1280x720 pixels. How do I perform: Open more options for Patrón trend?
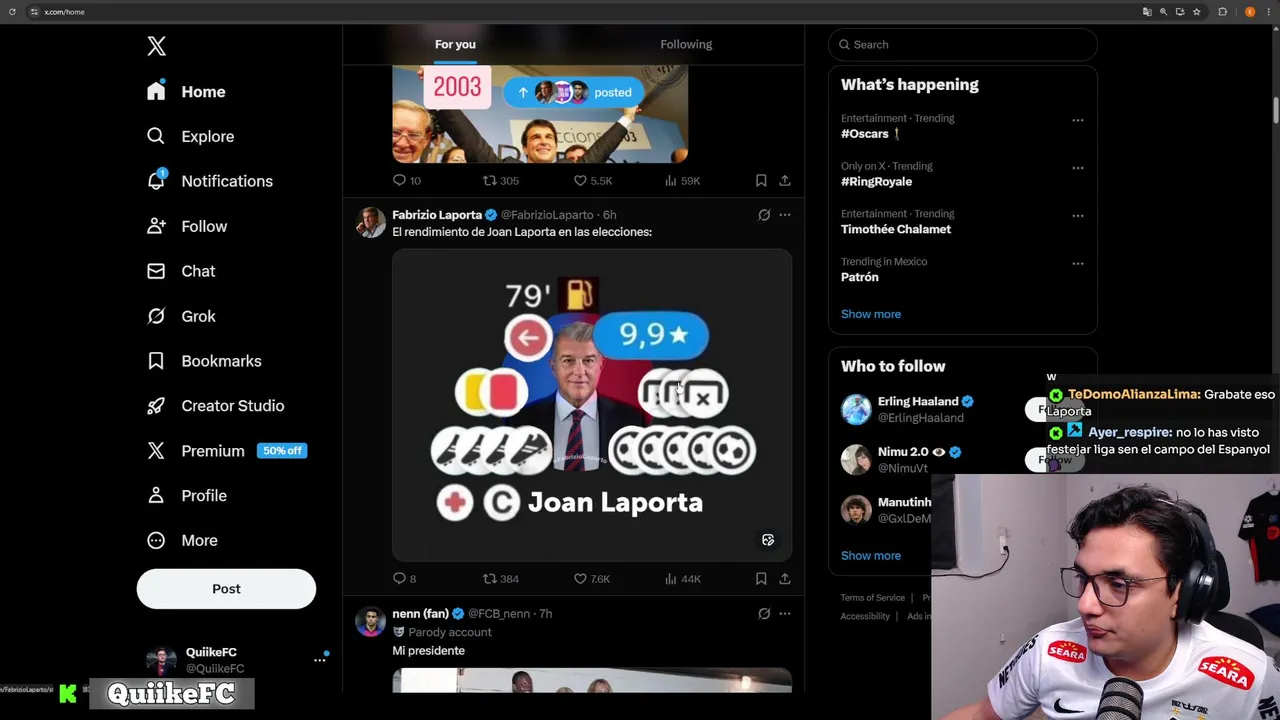click(1077, 264)
